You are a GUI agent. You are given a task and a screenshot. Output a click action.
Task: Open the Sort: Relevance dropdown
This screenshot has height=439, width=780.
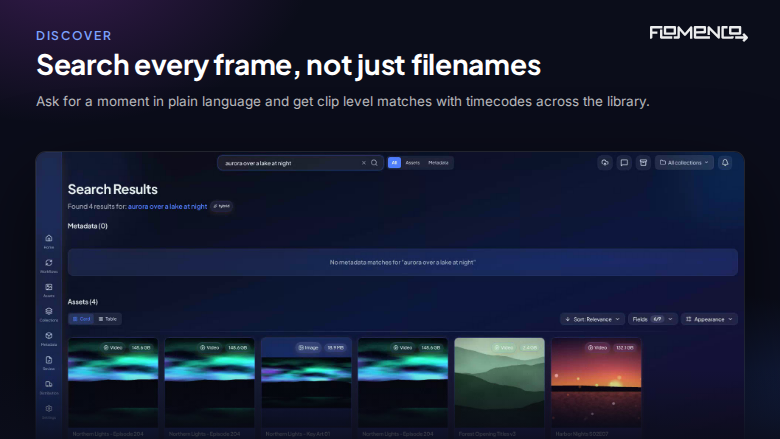pyautogui.click(x=592, y=319)
